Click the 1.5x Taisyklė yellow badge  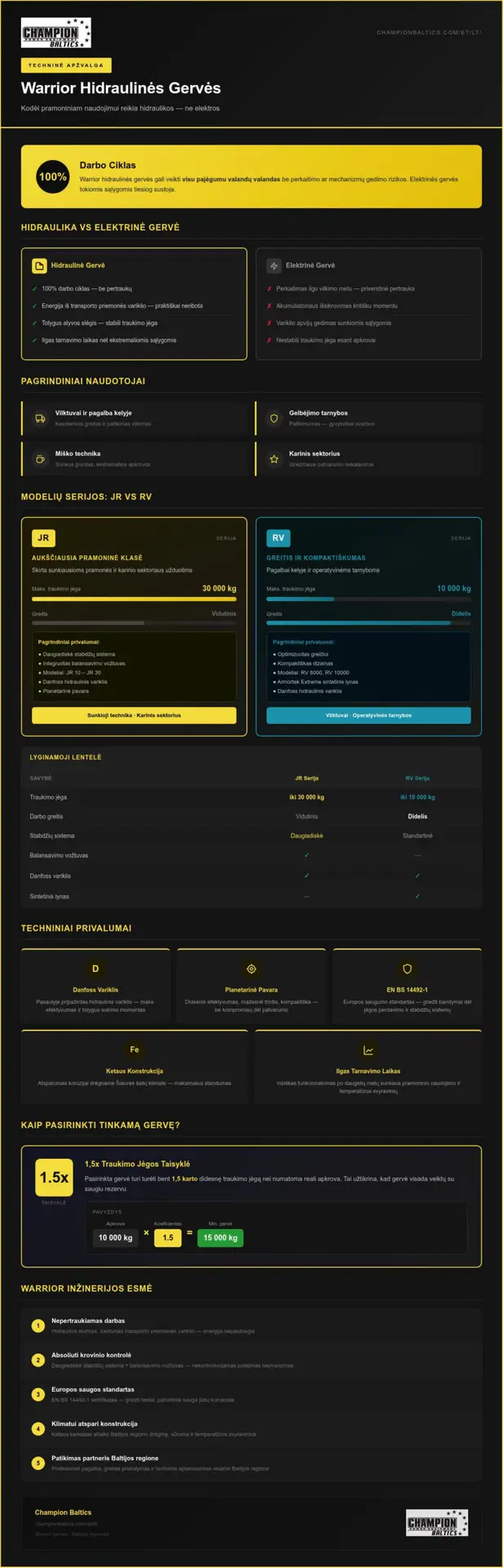tap(54, 1177)
